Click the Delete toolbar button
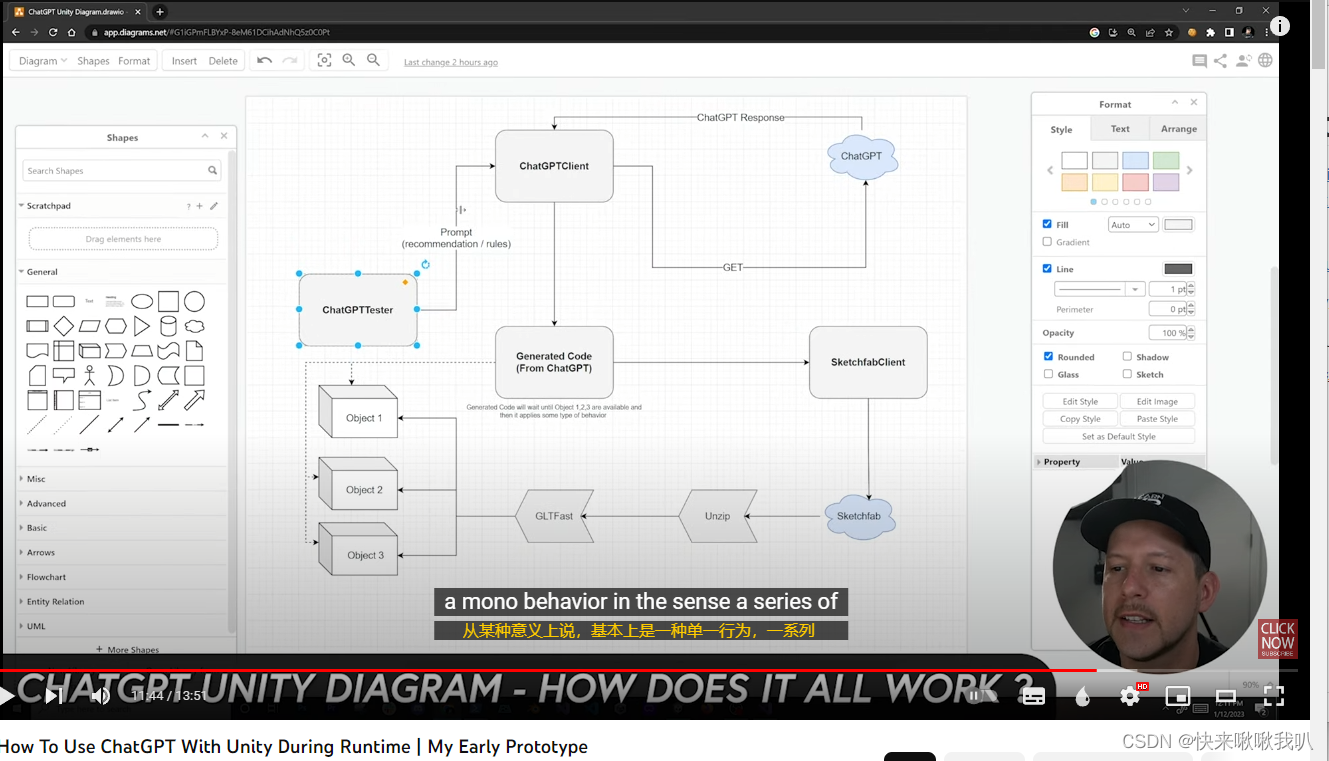The image size is (1329, 761). tap(223, 61)
